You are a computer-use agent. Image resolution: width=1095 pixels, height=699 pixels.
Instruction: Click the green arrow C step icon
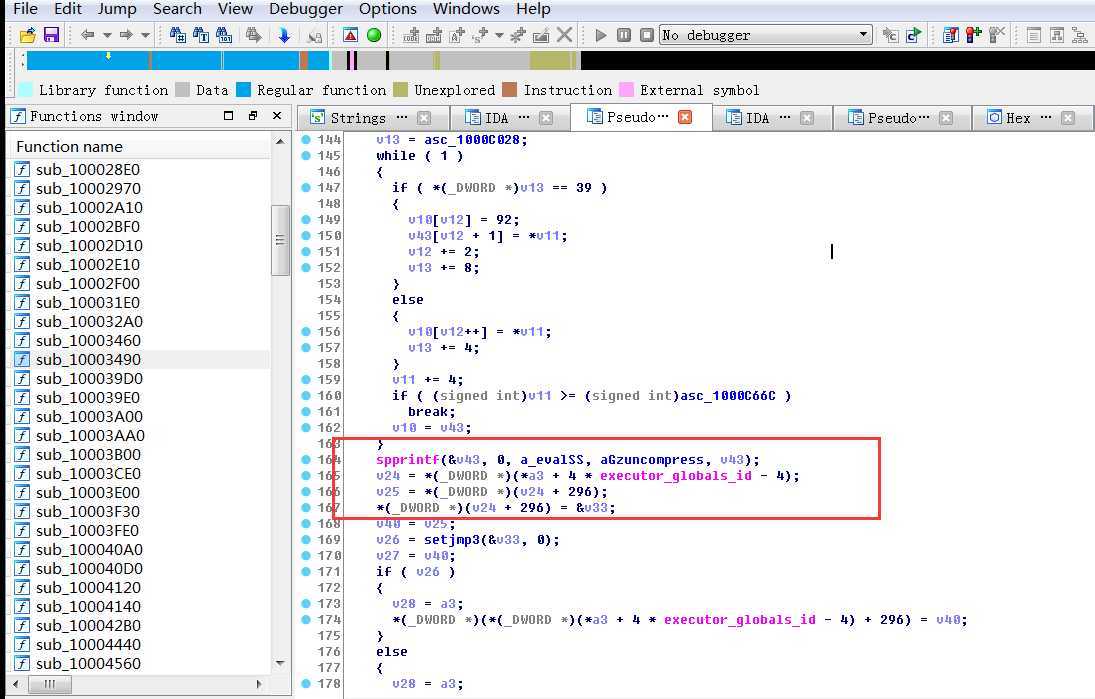(913, 35)
